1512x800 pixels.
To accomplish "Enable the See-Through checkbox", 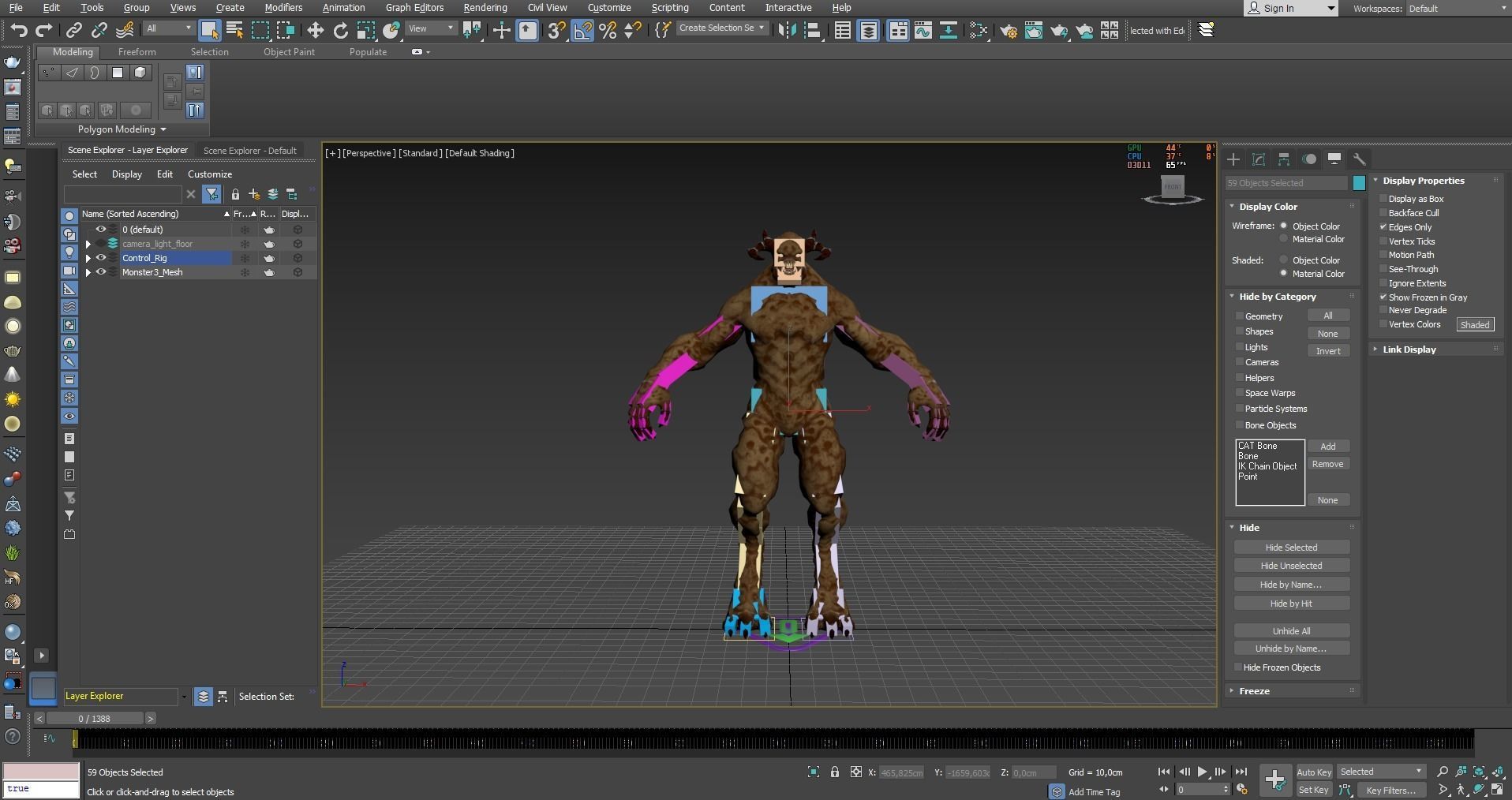I will coord(1383,269).
